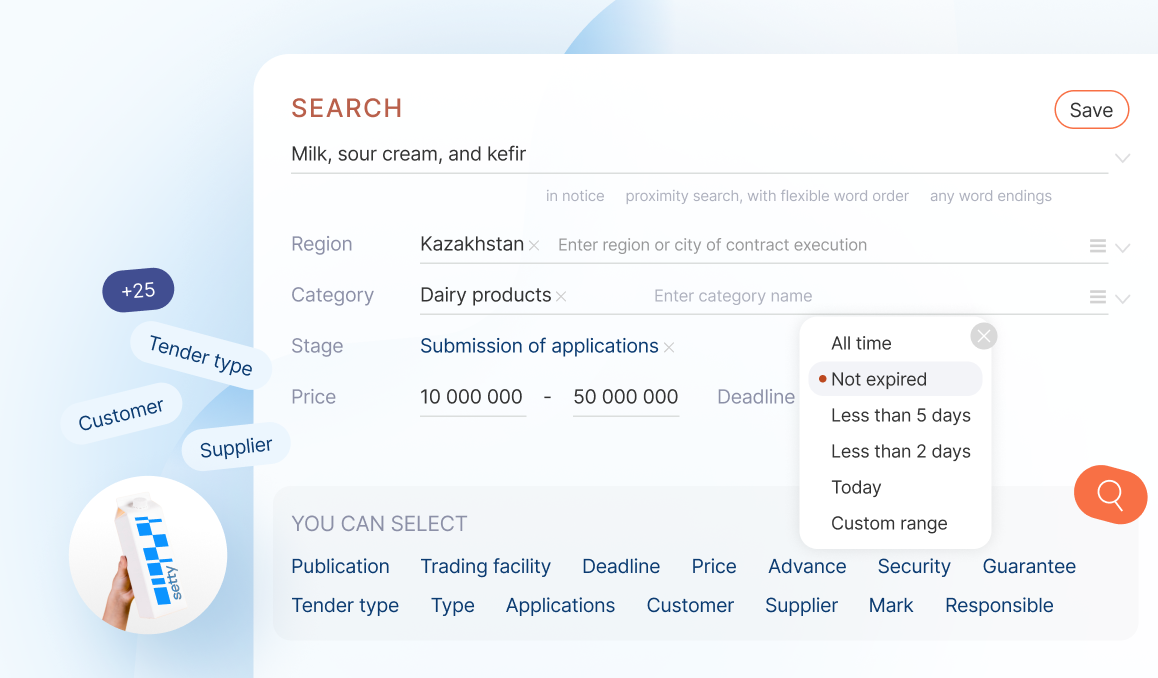The height and width of the screenshot is (678, 1158).
Task: Select the Not expired deadline option
Action: tap(879, 379)
